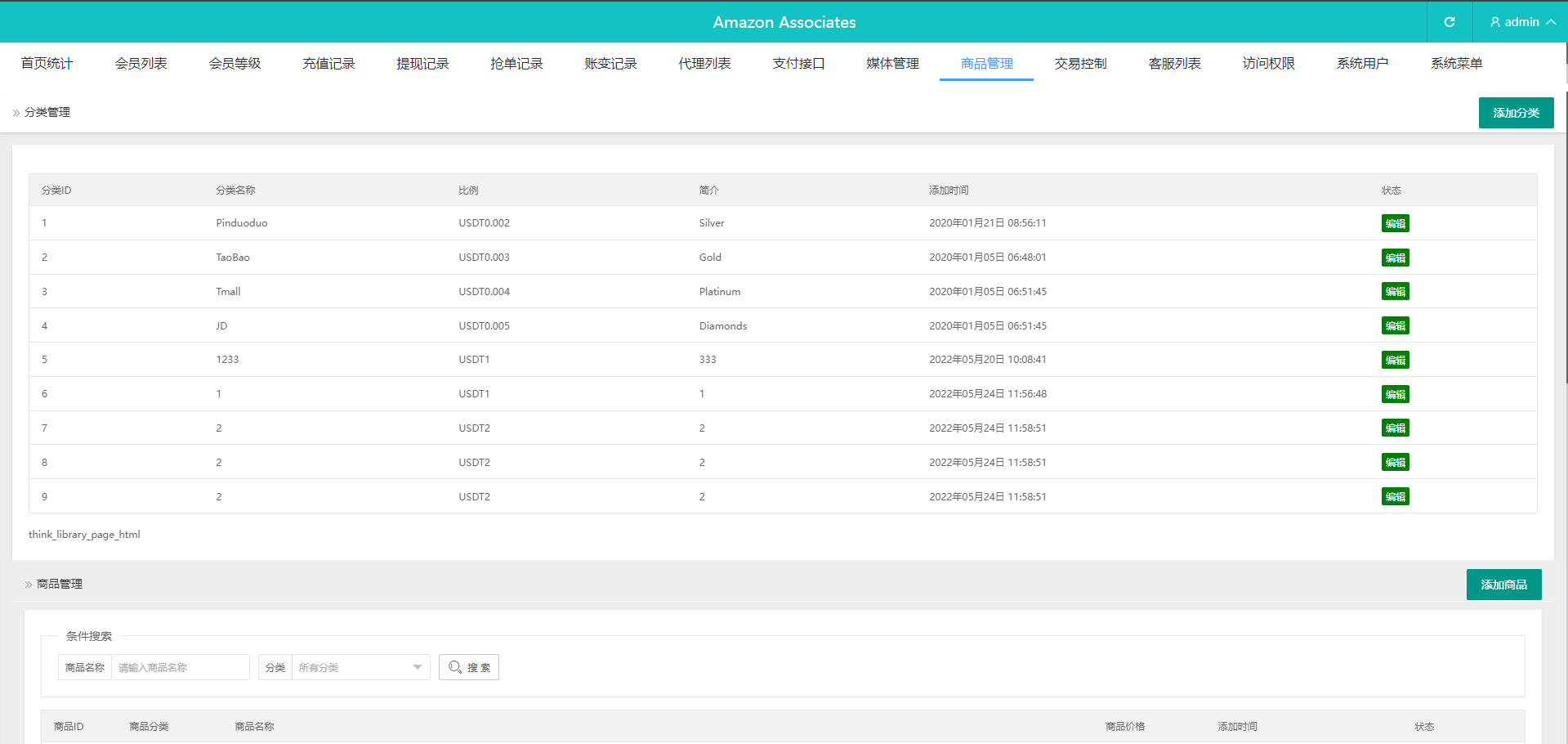
Task: Click the Amazon Associates title
Action: [784, 22]
